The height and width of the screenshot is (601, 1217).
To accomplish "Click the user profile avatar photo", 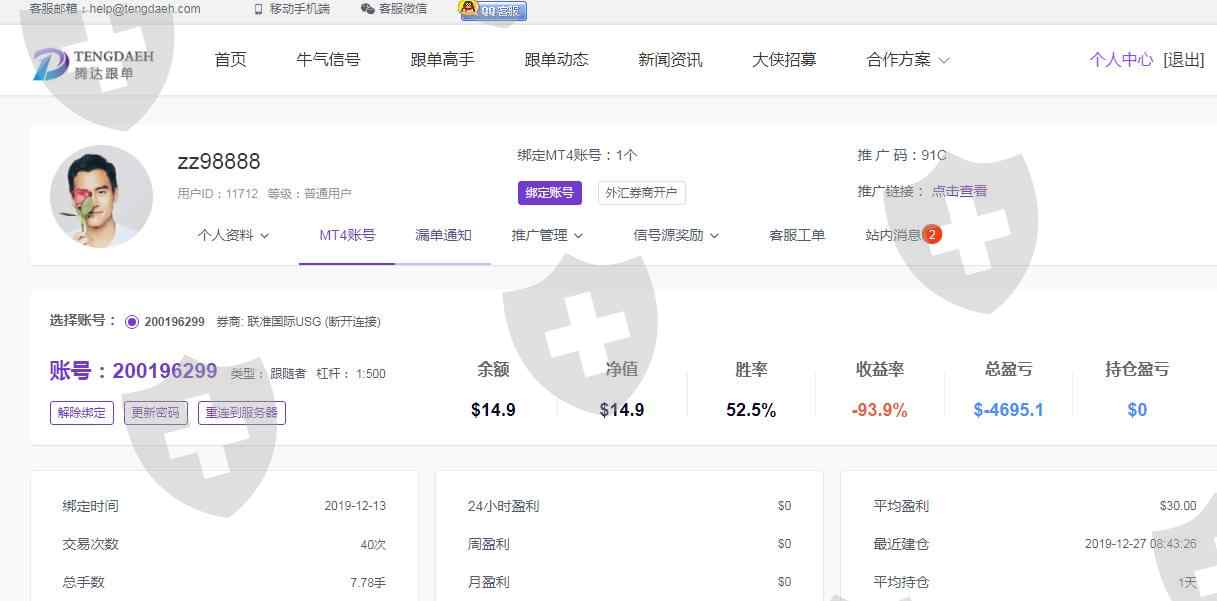I will pos(101,196).
